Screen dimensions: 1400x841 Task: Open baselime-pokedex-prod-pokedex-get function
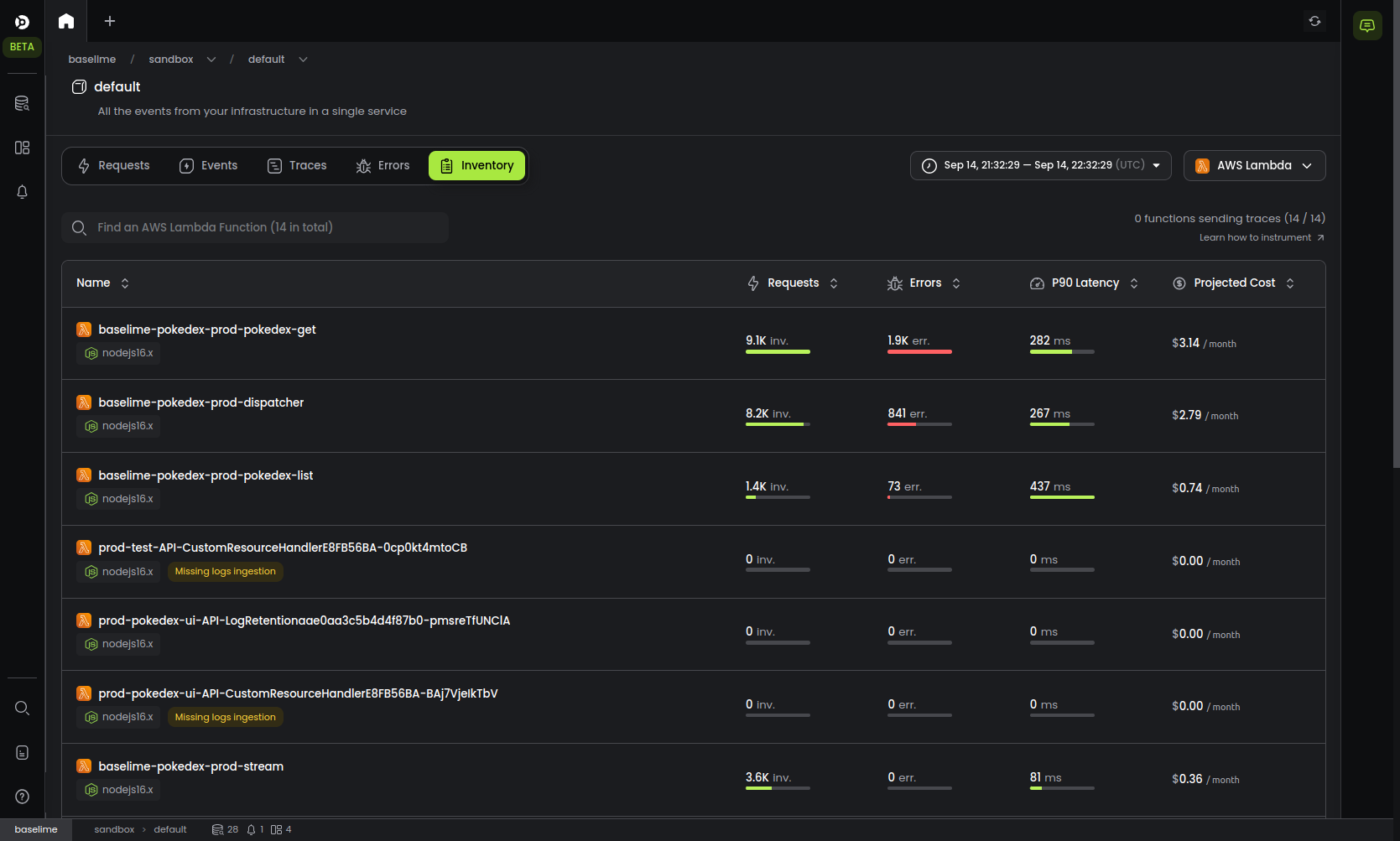[207, 330]
